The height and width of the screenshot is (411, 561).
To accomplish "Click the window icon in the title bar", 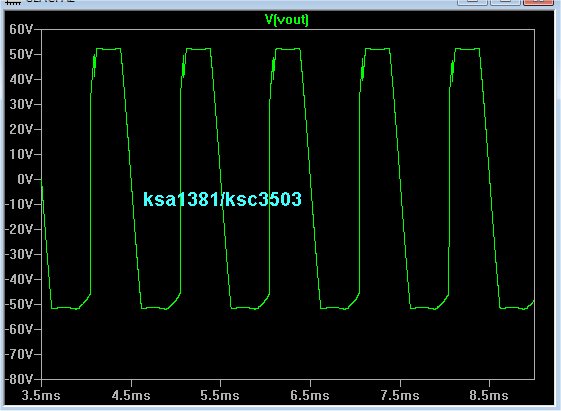I will (12, 2).
